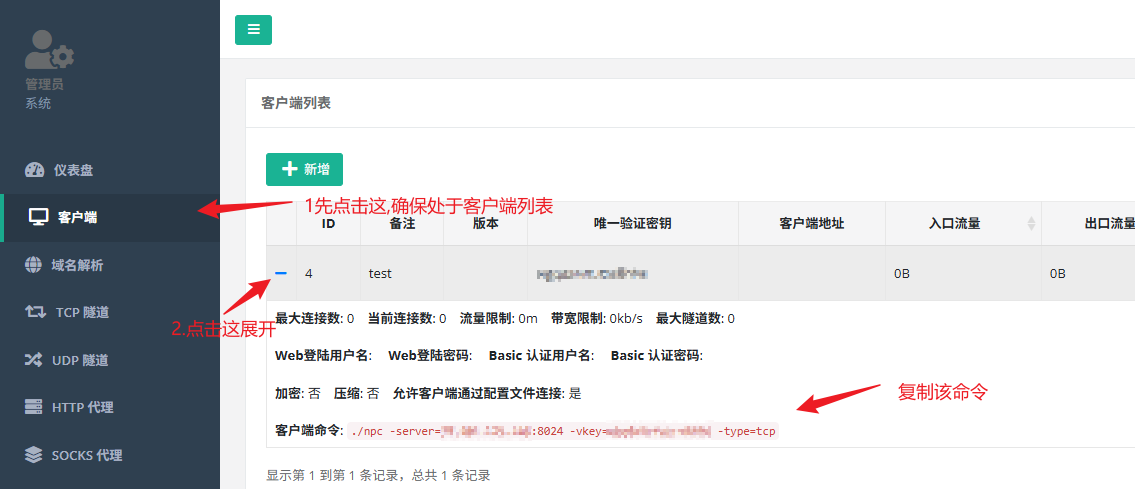Click the Web登陆密码 label
Image resolution: width=1135 pixels, height=489 pixels.
[x=430, y=356]
